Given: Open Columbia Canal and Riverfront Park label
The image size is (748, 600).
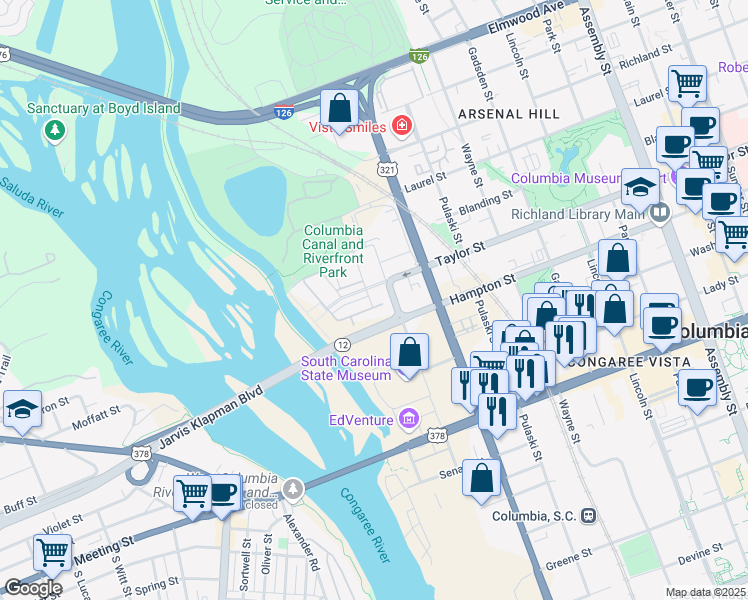Looking at the screenshot, I should click(333, 251).
